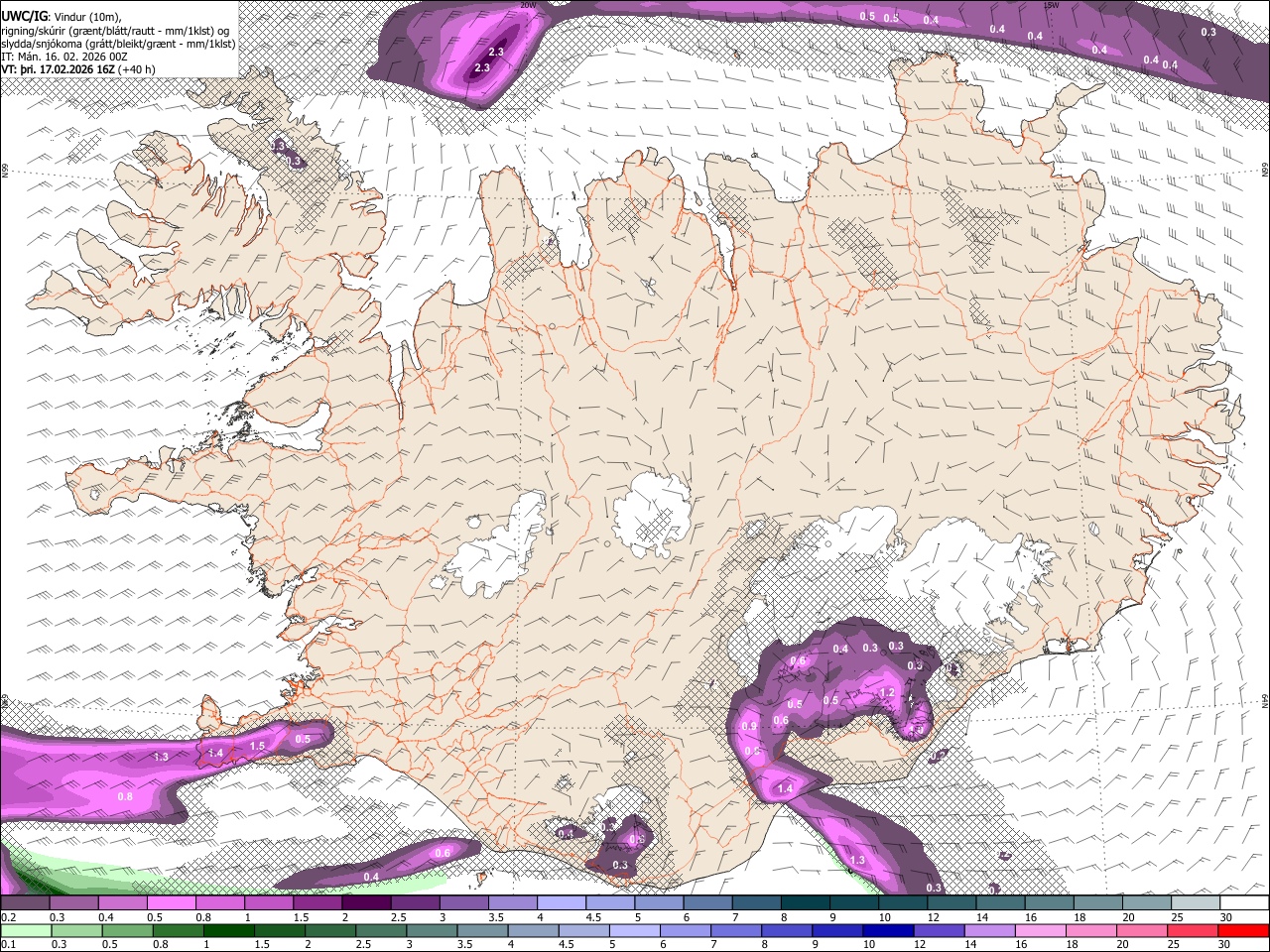Pick the top-row legend swatch between 8 and 9
Screen dimensions: 1270x952
[x=806, y=902]
